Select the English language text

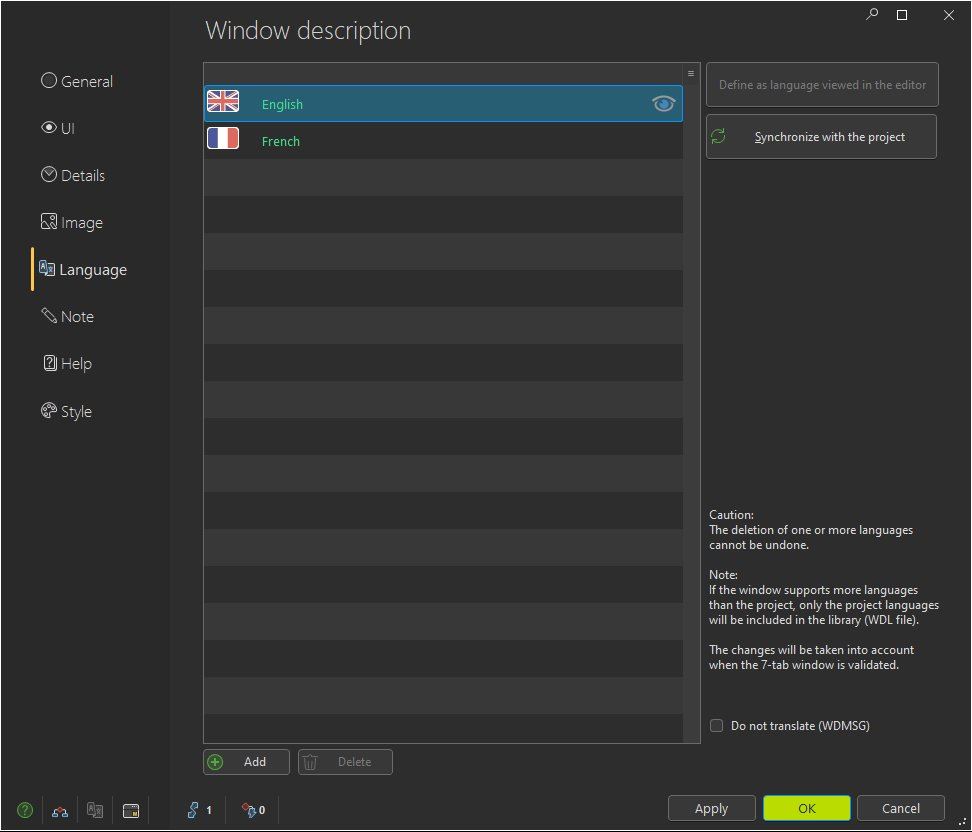[x=282, y=104]
